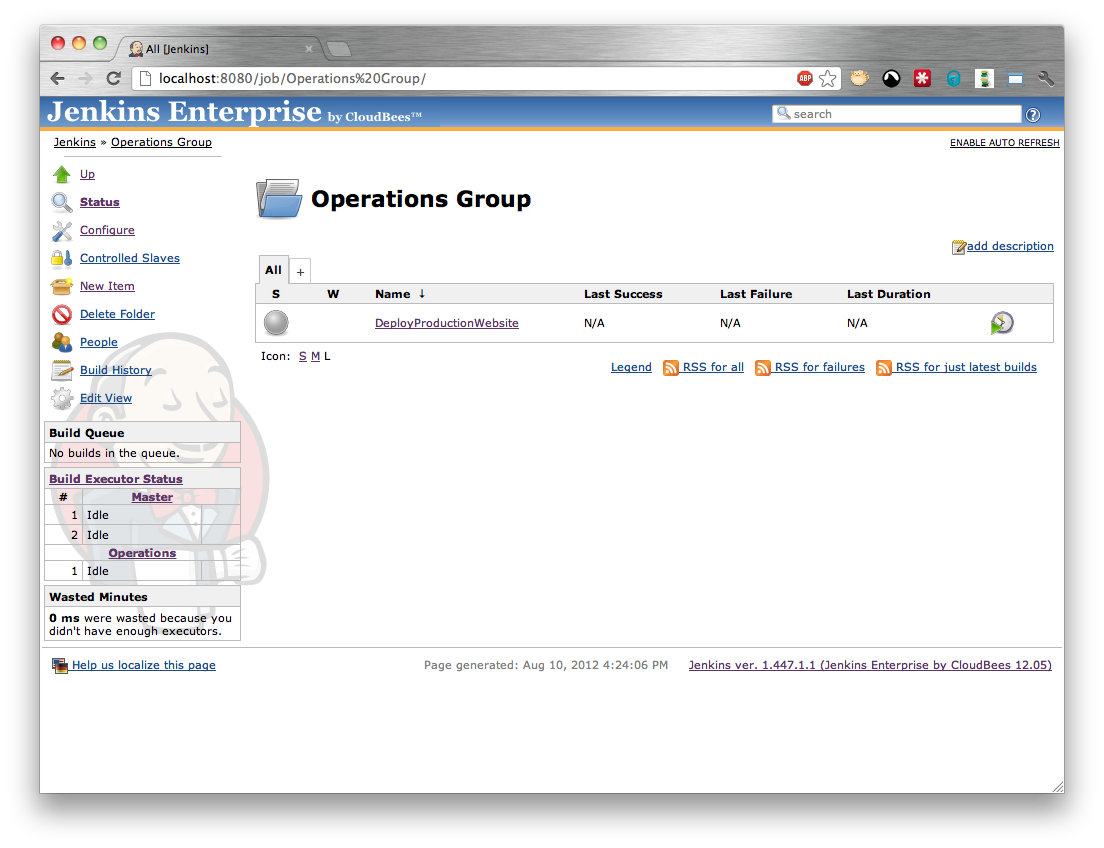Click the Edit View gear icon

coord(62,399)
